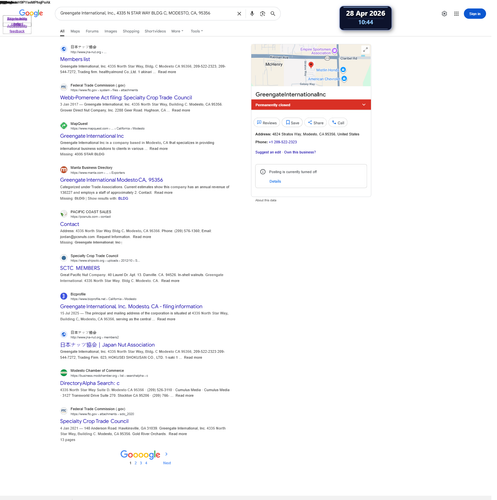Select the All search tab

point(62,31)
